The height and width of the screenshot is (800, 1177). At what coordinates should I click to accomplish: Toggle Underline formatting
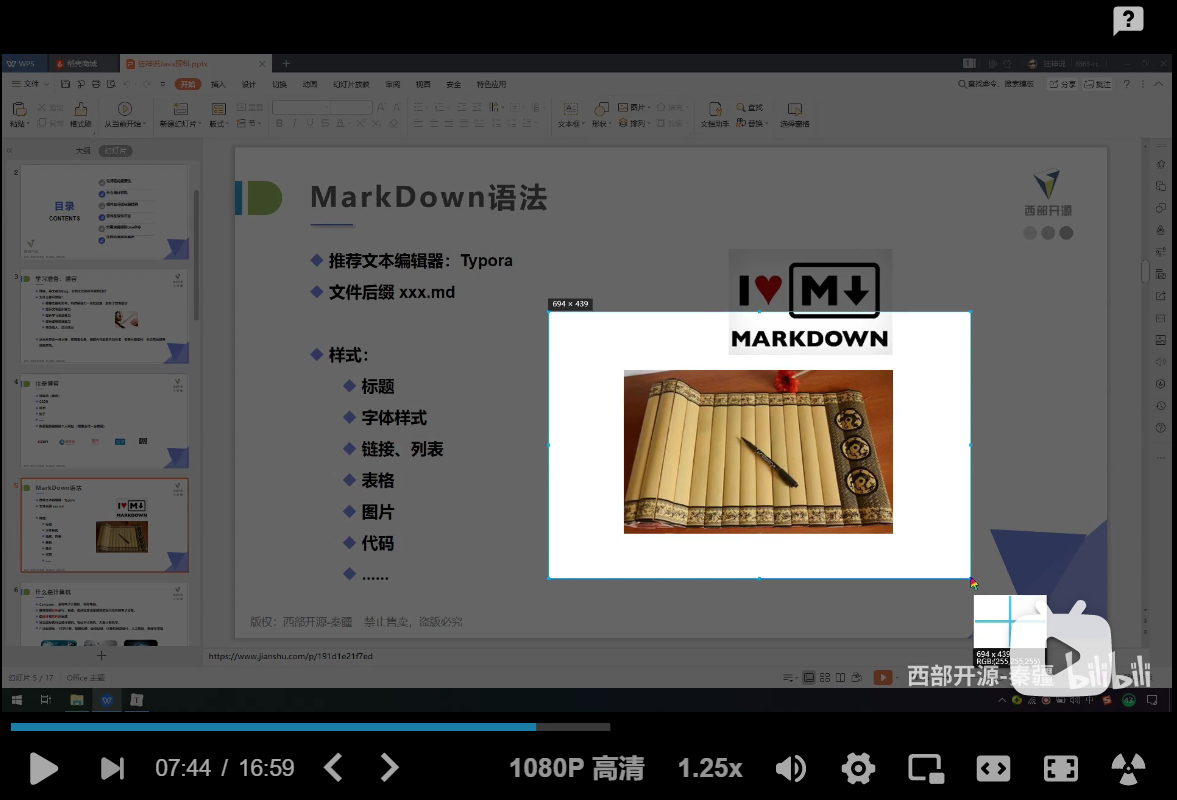click(x=309, y=123)
